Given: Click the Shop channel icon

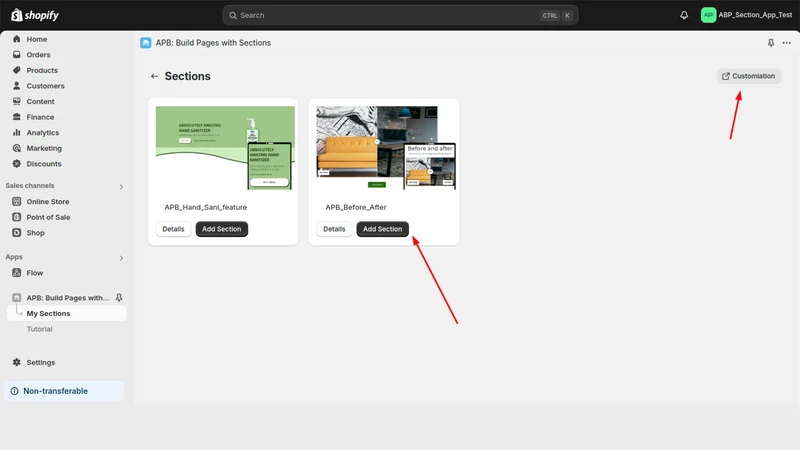Looking at the screenshot, I should [16, 233].
